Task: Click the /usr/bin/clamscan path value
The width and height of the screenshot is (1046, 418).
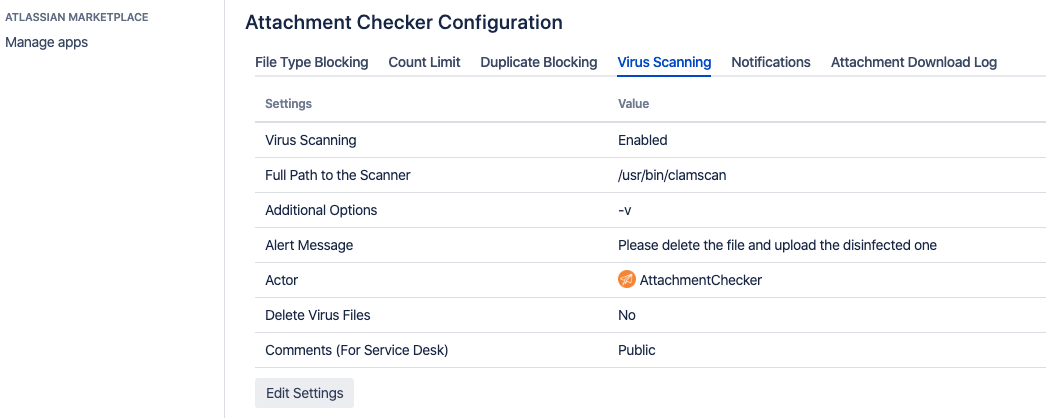Action: click(672, 175)
